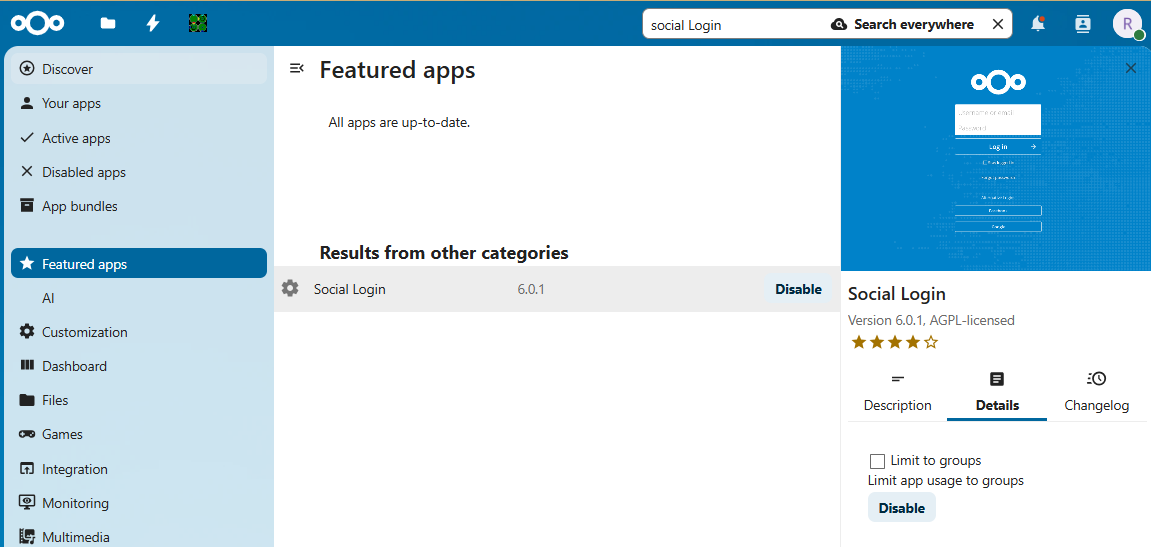Open the Disabled apps category
This screenshot has width=1151, height=547.
[84, 172]
